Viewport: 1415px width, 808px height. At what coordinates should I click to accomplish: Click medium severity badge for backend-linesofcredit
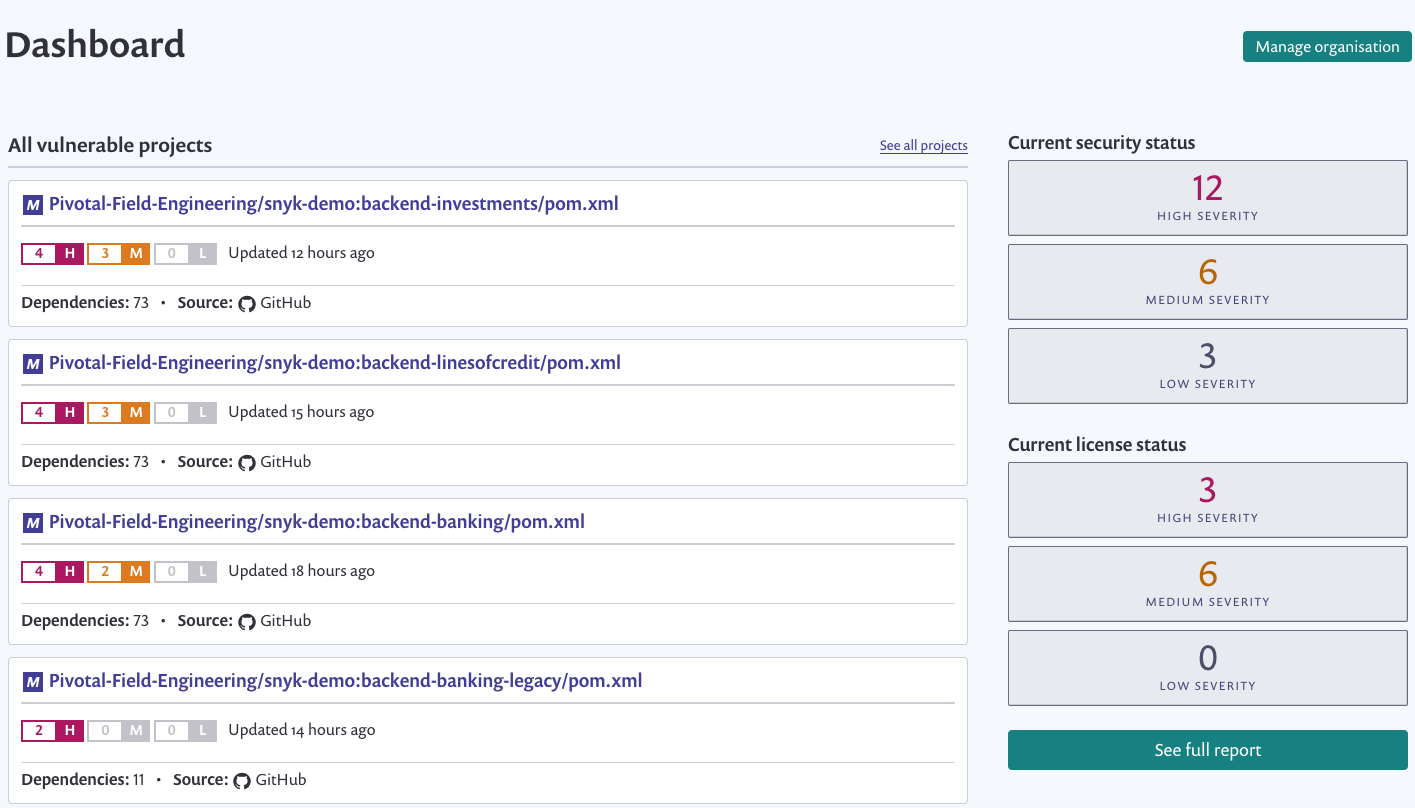(x=118, y=413)
